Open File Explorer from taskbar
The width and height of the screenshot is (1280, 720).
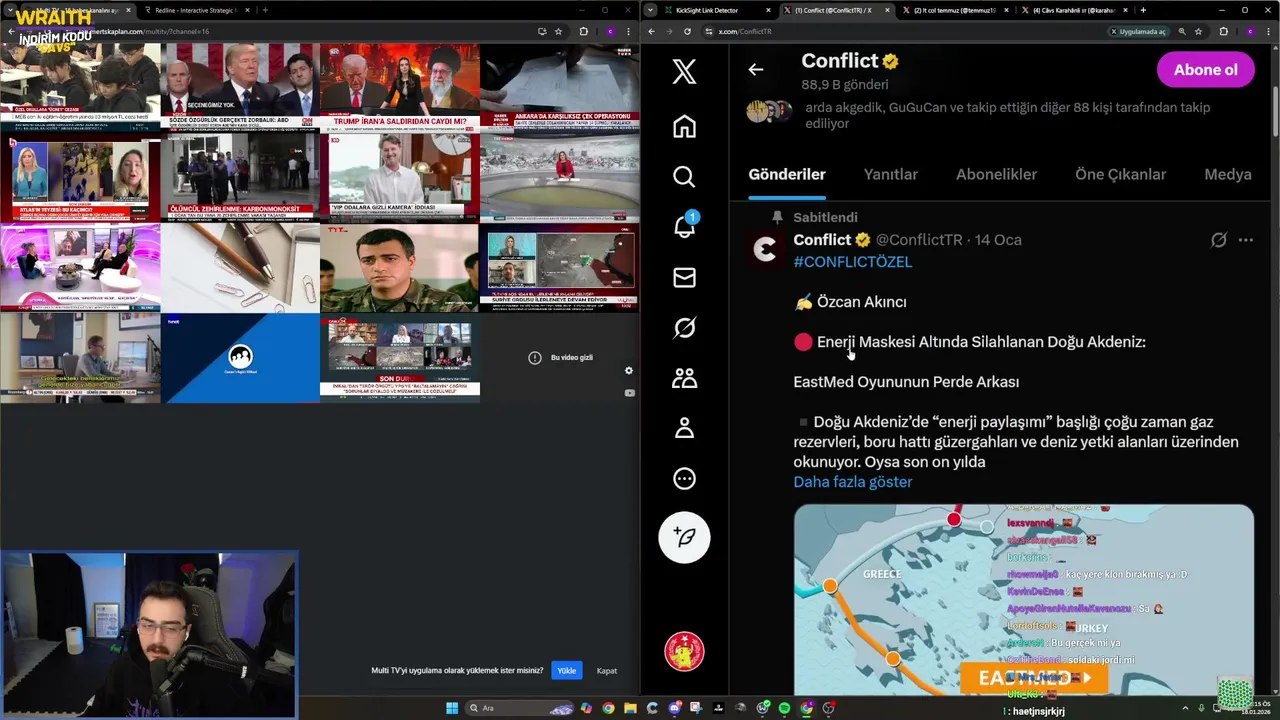(x=630, y=708)
